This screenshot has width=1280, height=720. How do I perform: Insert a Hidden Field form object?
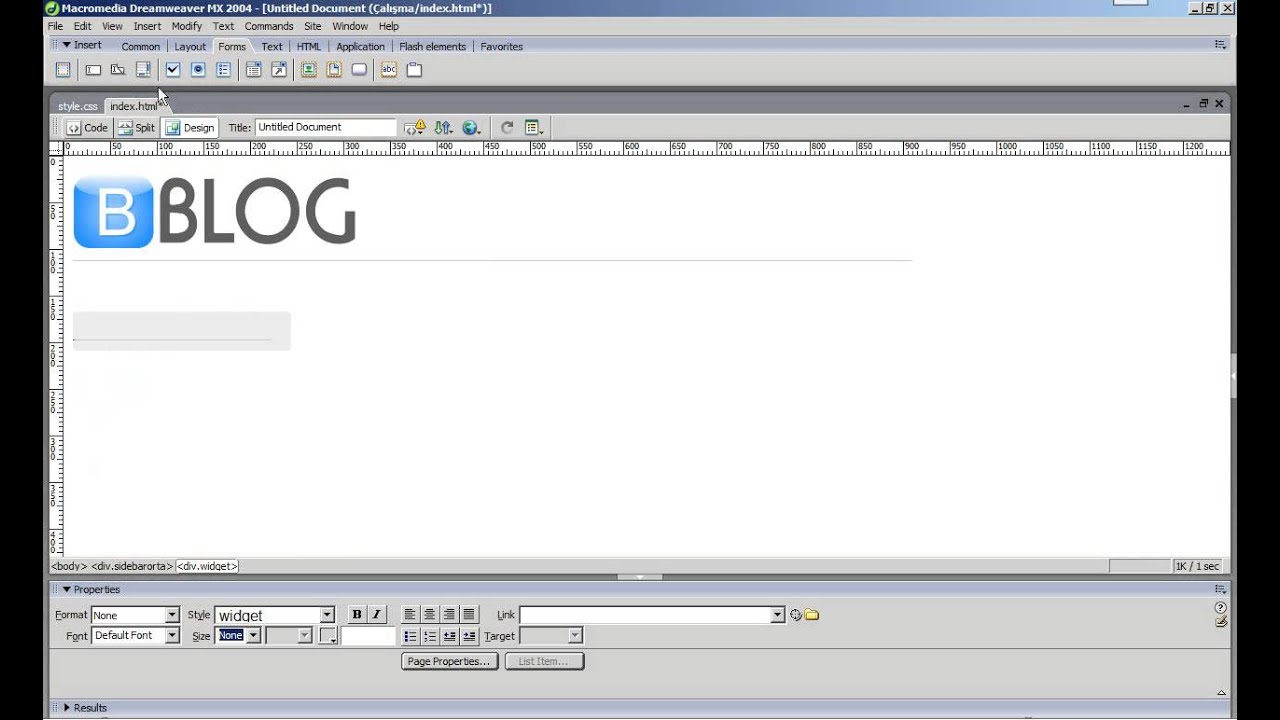point(118,70)
